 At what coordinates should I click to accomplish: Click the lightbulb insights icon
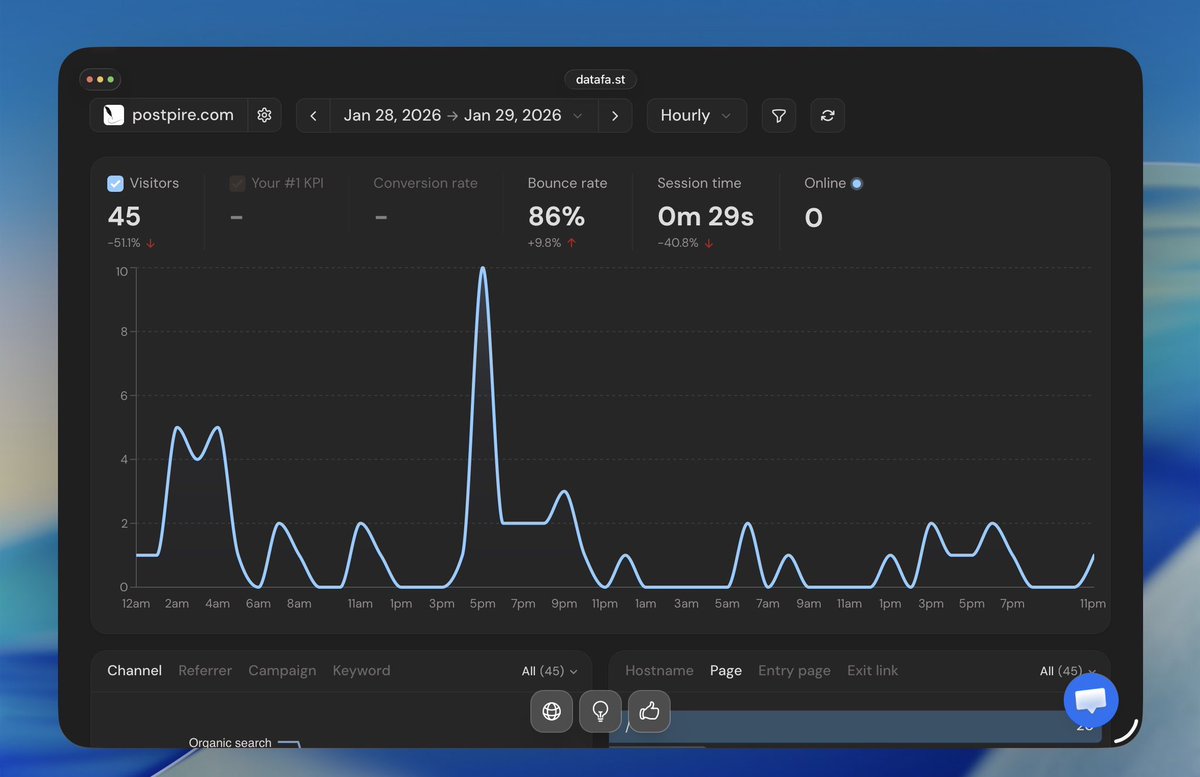click(x=600, y=711)
